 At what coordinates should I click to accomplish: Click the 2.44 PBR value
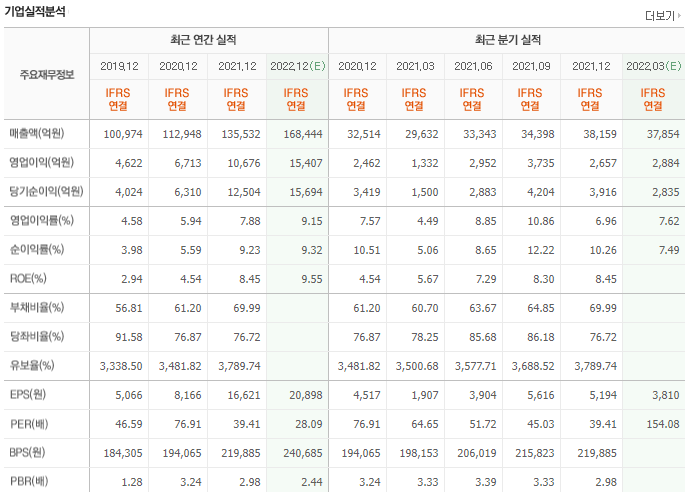[x=312, y=482]
